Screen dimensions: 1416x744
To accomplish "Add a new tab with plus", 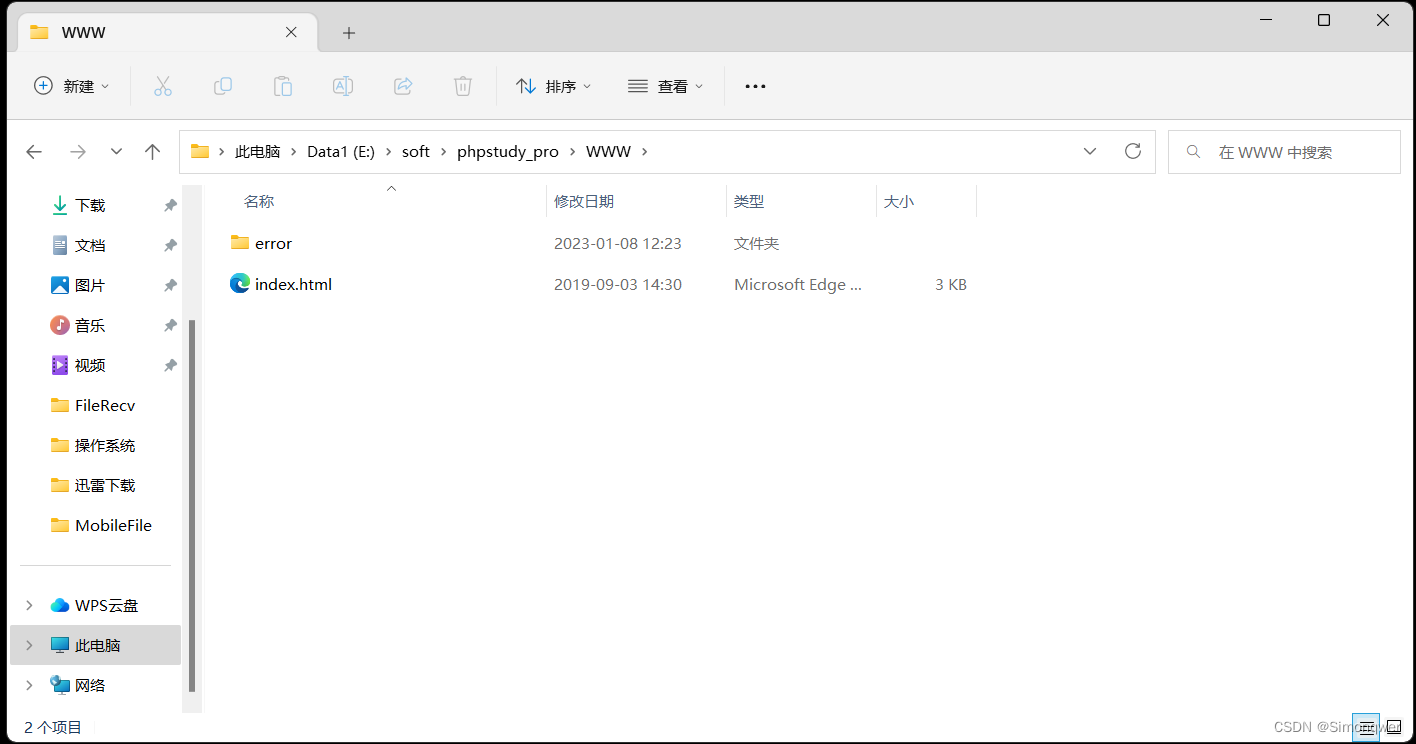I will pos(348,33).
